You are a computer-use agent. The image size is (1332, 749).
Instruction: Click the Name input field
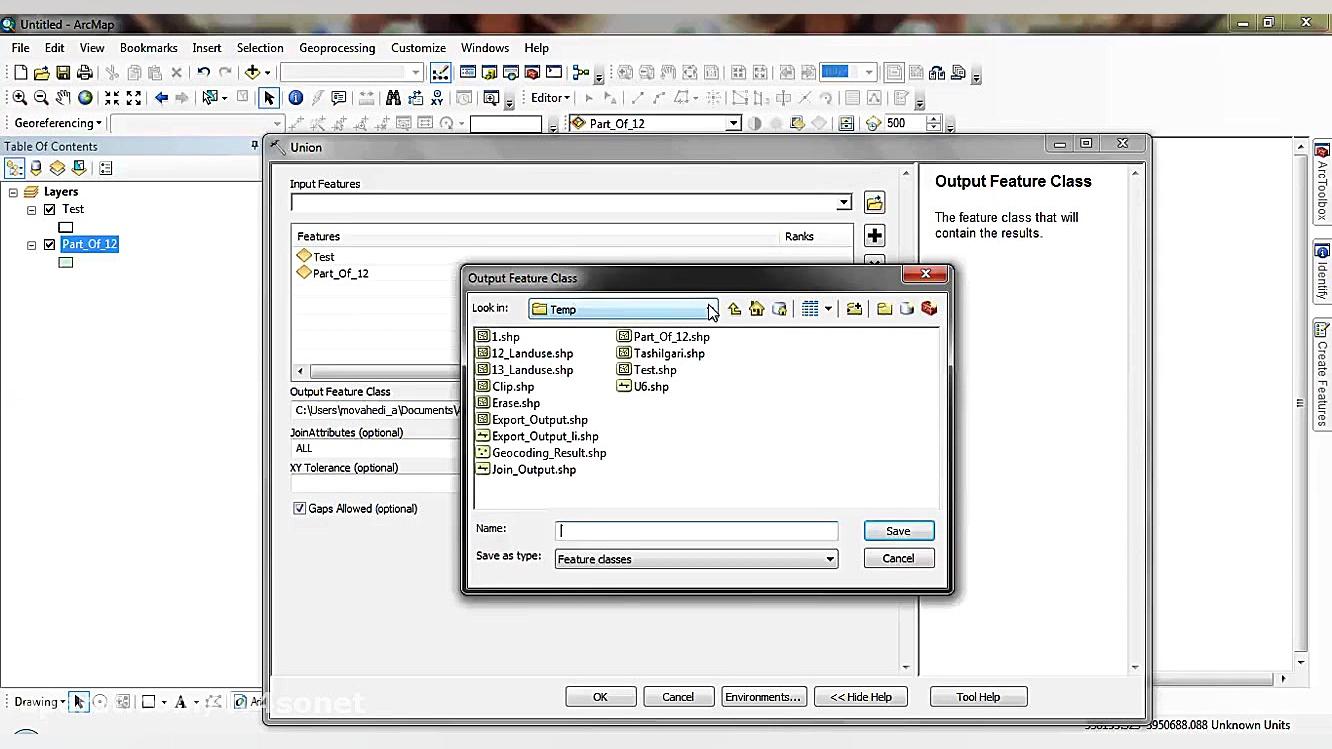[x=696, y=531]
